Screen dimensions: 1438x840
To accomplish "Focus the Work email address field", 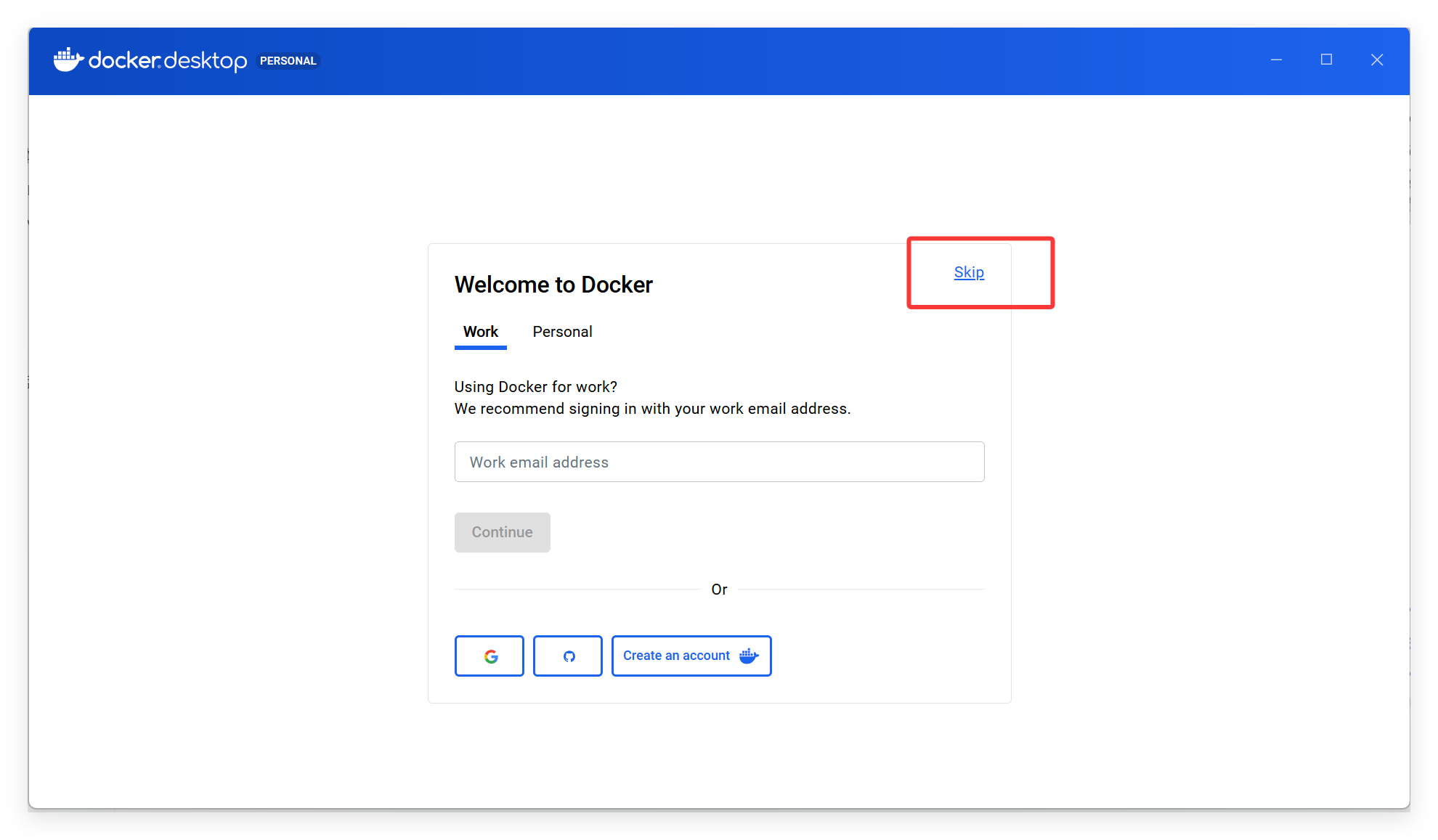I will (719, 462).
